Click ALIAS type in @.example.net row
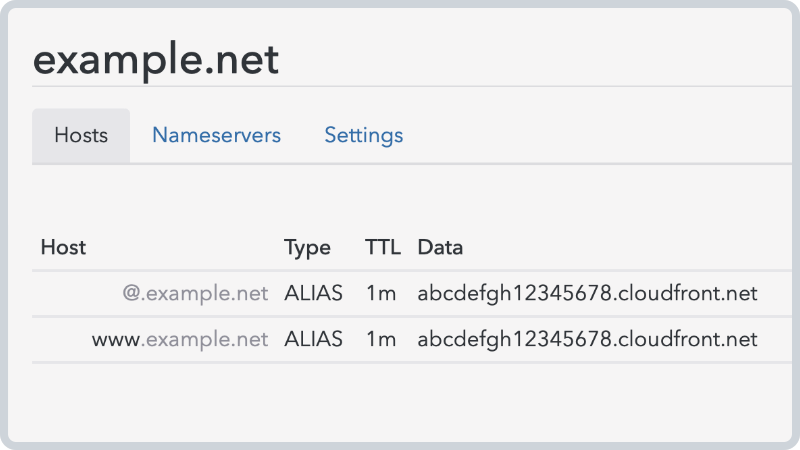 (313, 293)
